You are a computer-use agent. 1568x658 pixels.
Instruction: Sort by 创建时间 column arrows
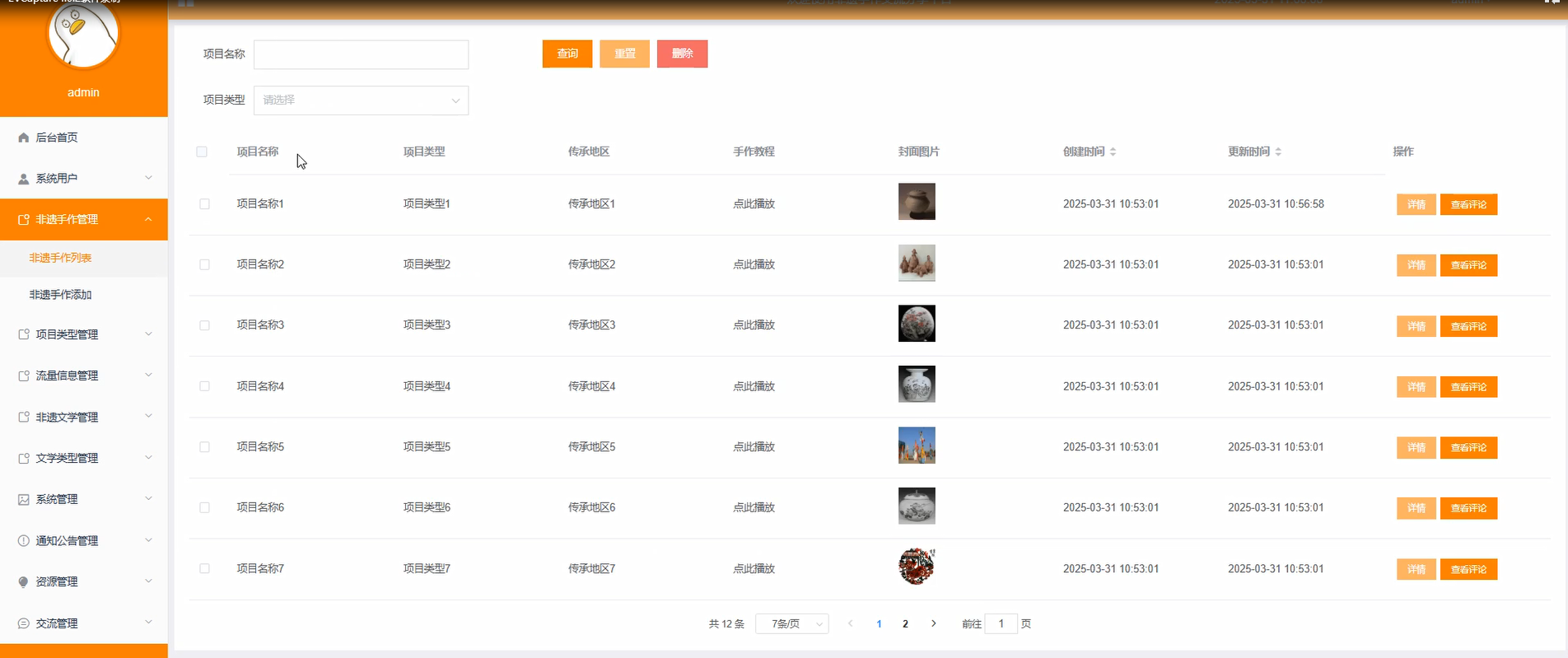[x=1113, y=152]
